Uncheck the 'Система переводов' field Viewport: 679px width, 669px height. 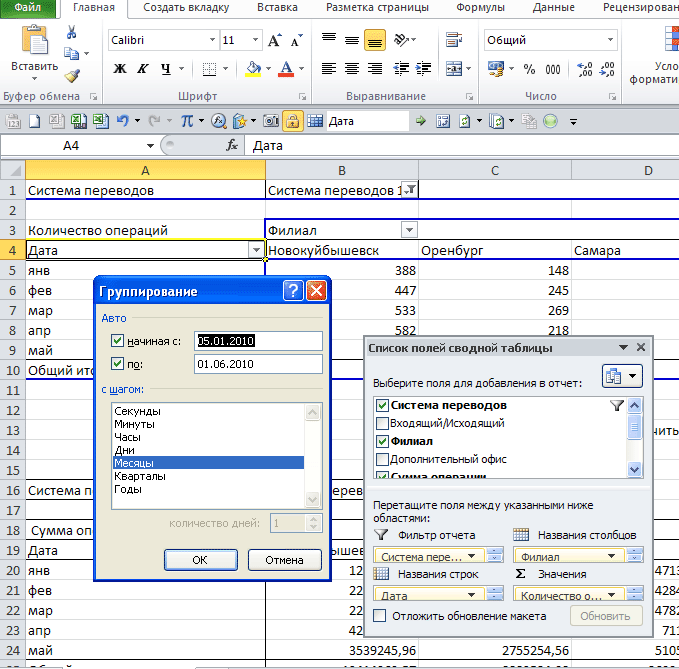pos(382,405)
